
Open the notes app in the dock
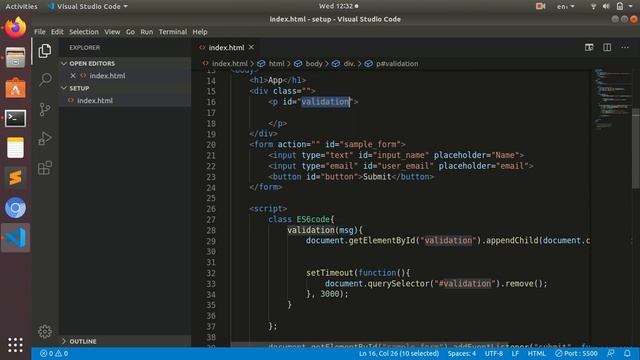[16, 148]
